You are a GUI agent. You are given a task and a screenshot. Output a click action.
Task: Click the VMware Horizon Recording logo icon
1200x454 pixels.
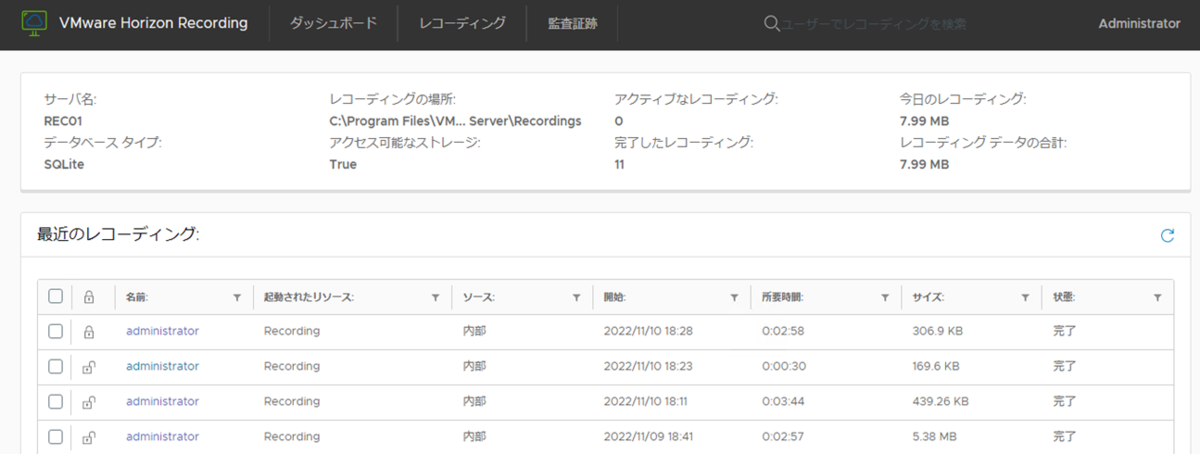point(34,23)
